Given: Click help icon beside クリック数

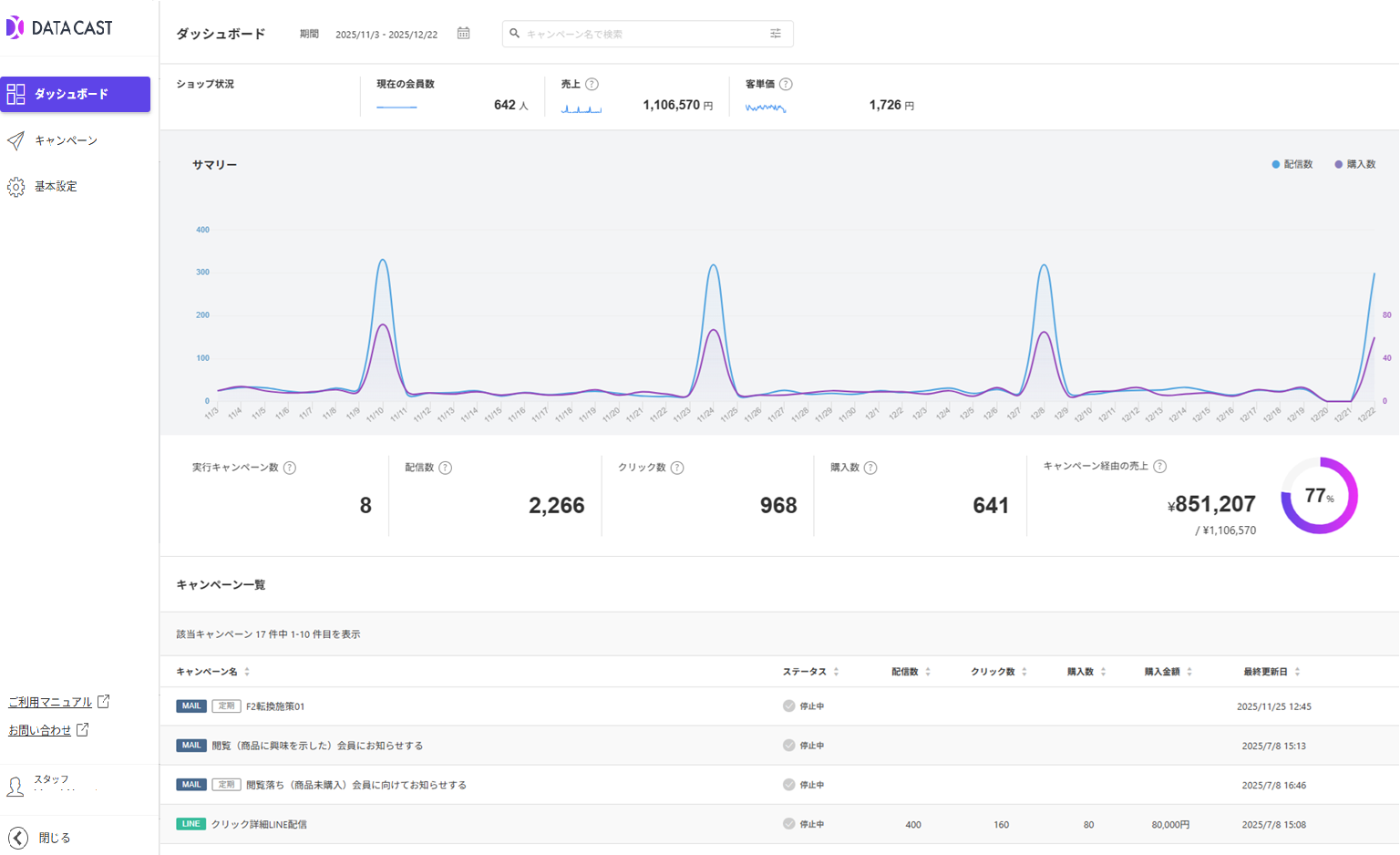Looking at the screenshot, I should coord(677,468).
